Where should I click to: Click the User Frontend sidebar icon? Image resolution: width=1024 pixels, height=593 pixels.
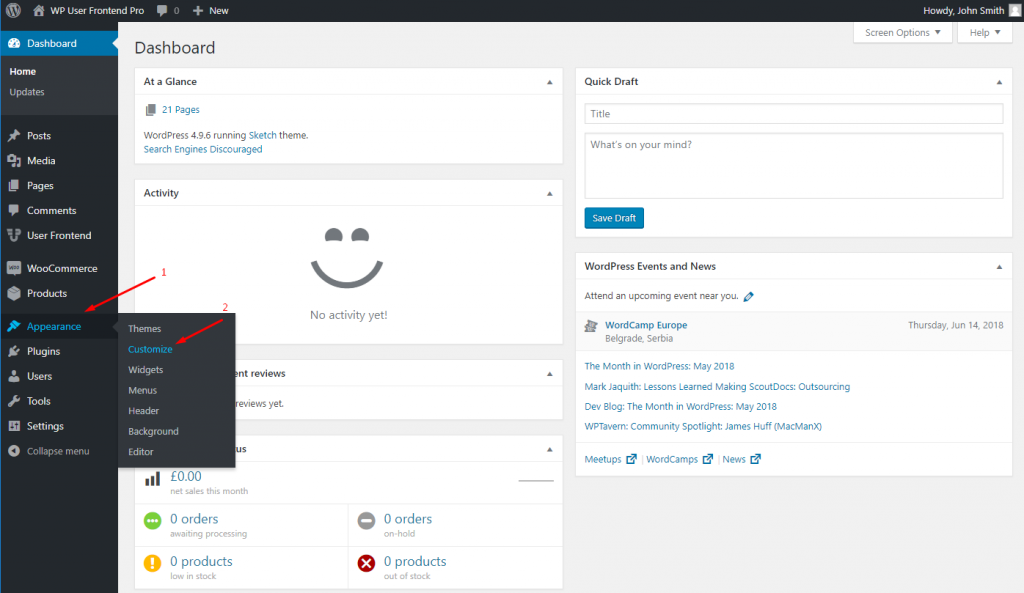pos(15,235)
